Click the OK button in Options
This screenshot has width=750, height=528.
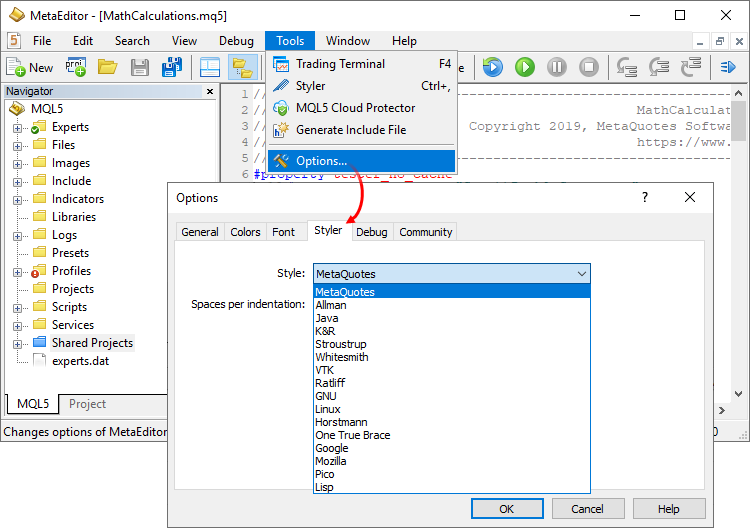(x=506, y=509)
